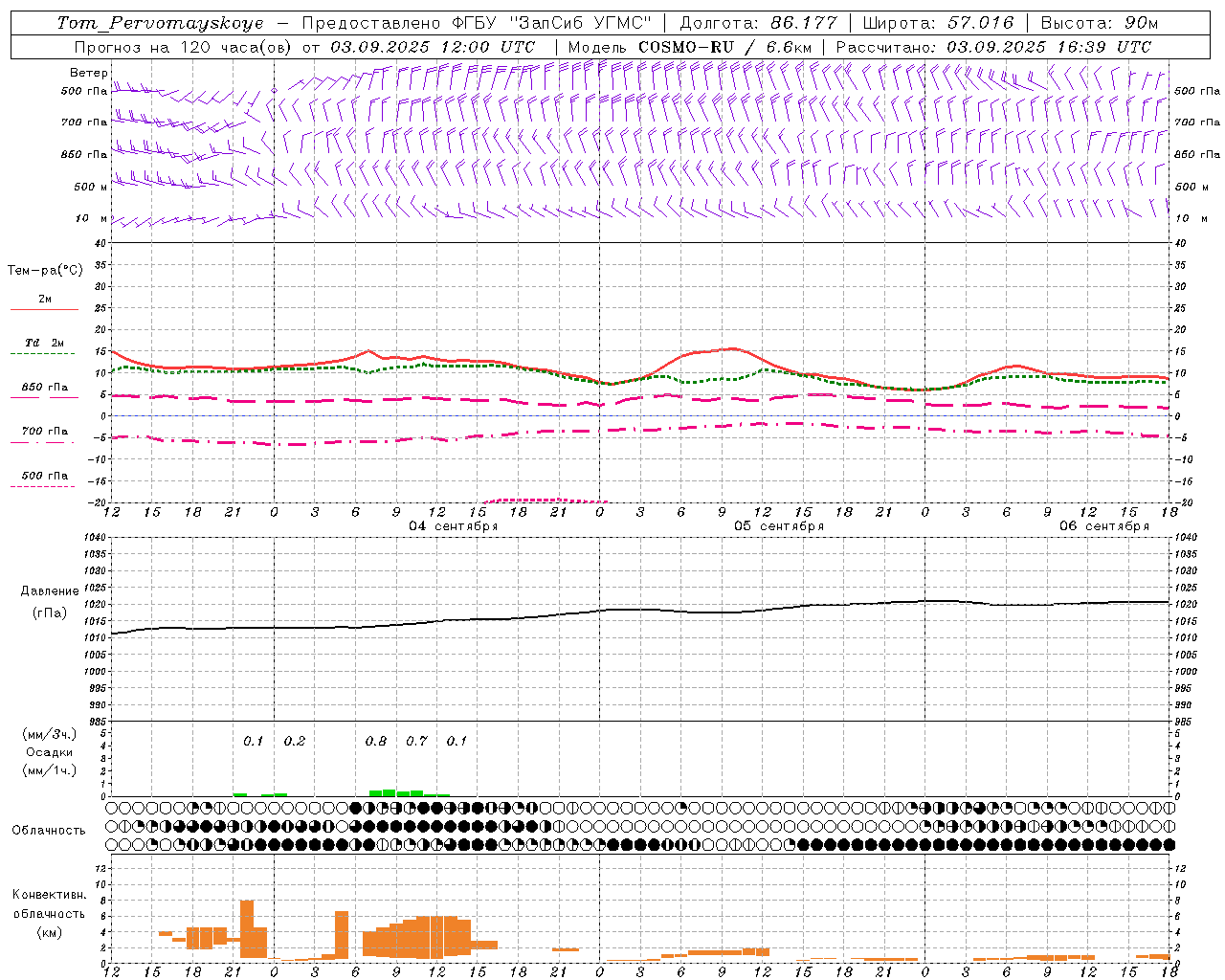
Task: Click the 'Конвективн.' convective cloud label
Action: [x=49, y=895]
